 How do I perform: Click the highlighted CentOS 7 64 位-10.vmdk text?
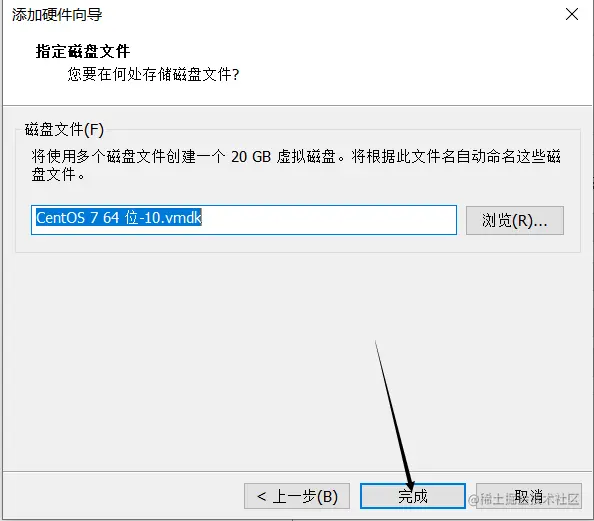(x=119, y=217)
